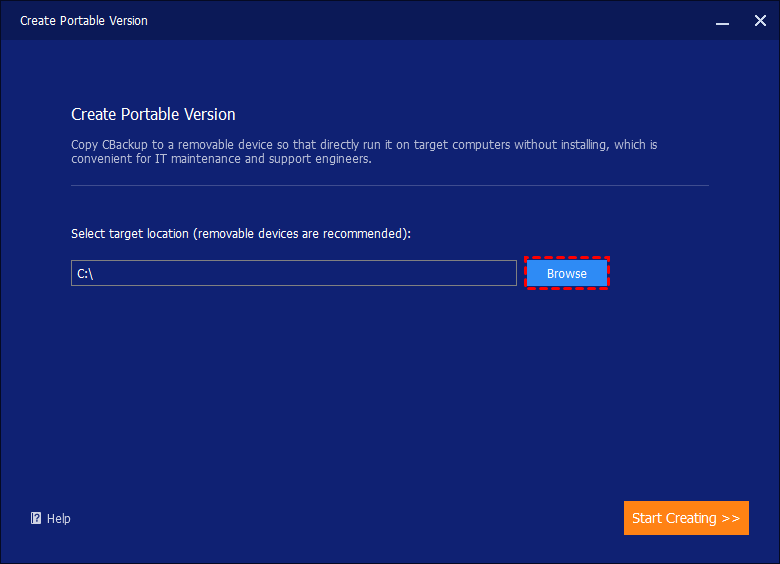Focus the target location path field
This screenshot has width=780, height=564.
[293, 274]
